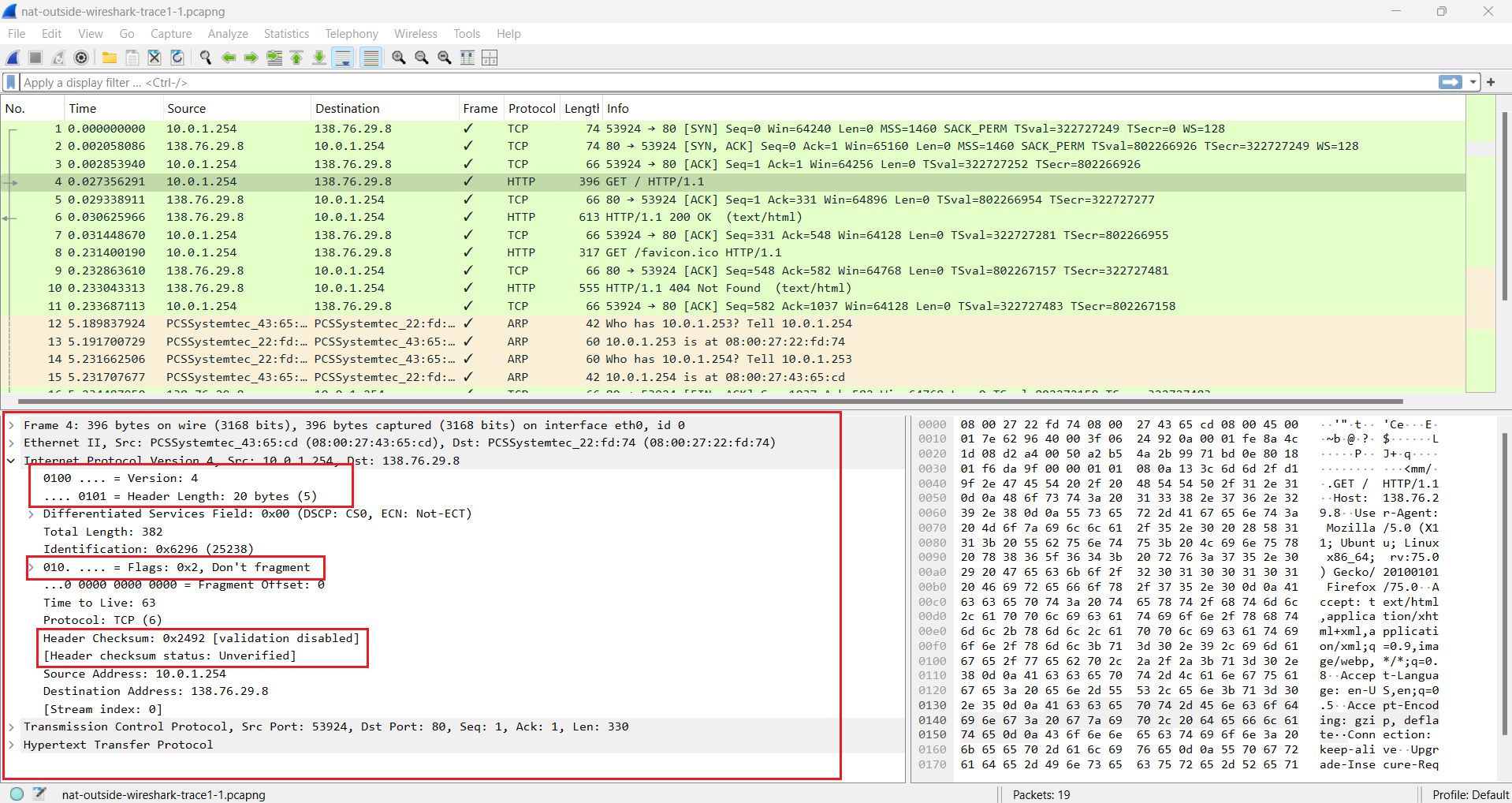Viewport: 1512px width, 803px height.
Task: Jump to last packet icon
Action: pyautogui.click(x=319, y=58)
